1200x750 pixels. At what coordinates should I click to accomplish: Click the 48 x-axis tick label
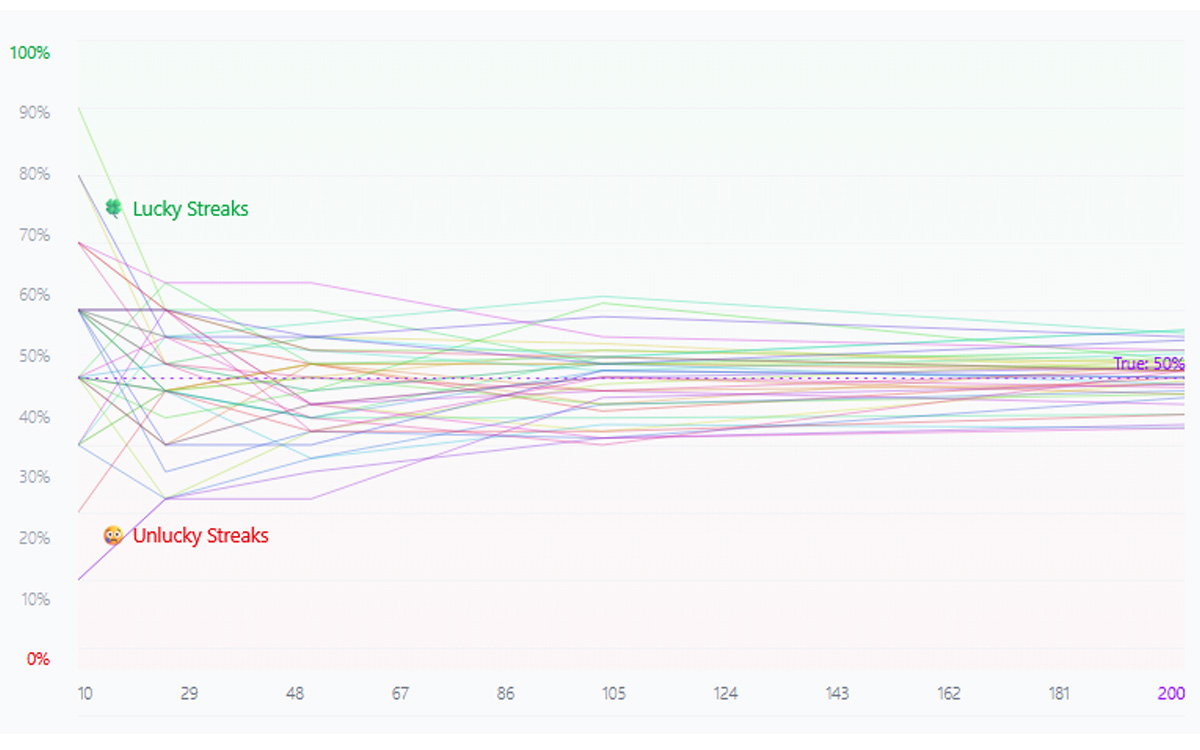click(x=295, y=693)
